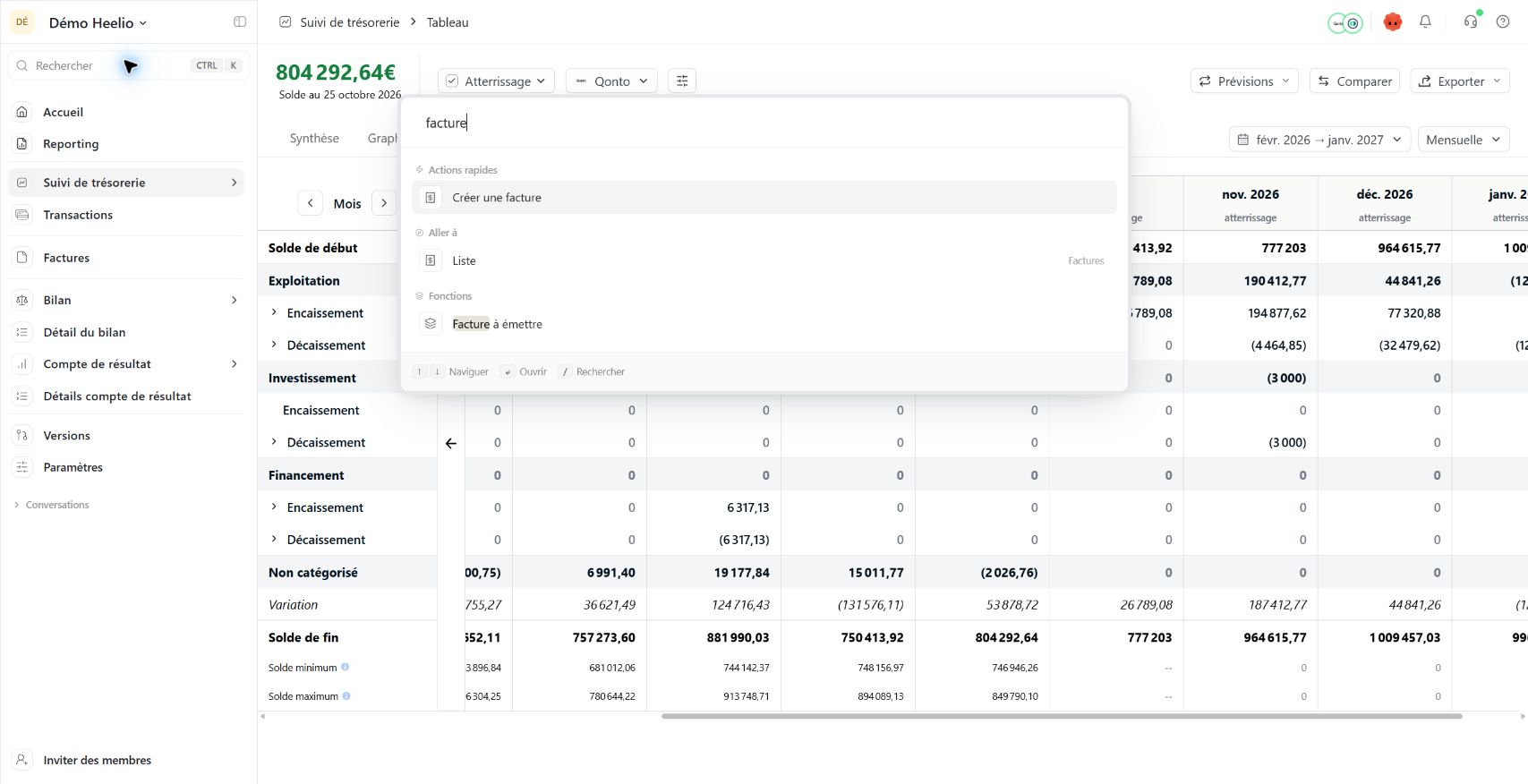Open Détails compte de résultat
The image size is (1528, 784).
pyautogui.click(x=125, y=396)
